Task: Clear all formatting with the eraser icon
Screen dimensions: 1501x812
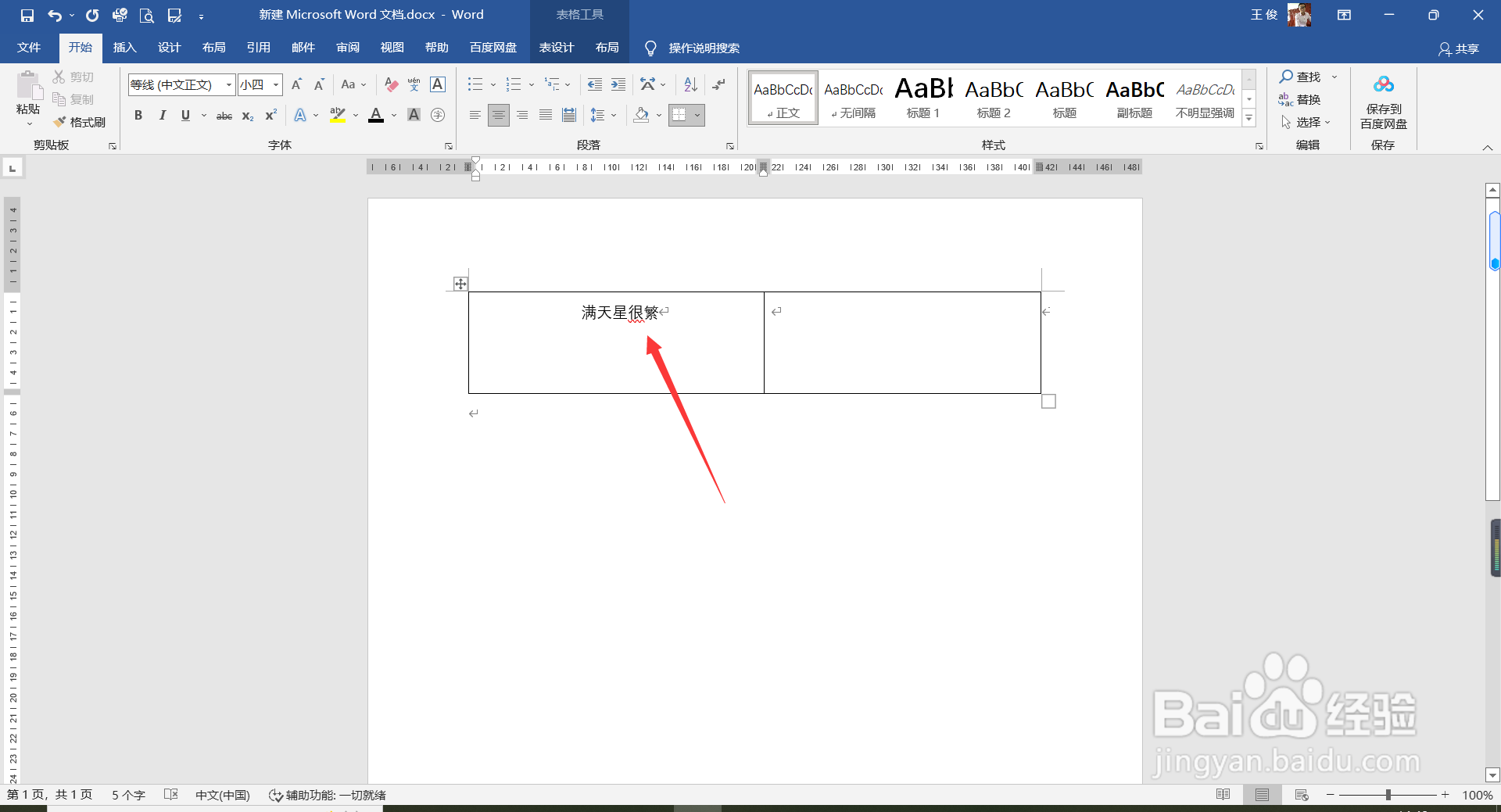Action: click(392, 84)
